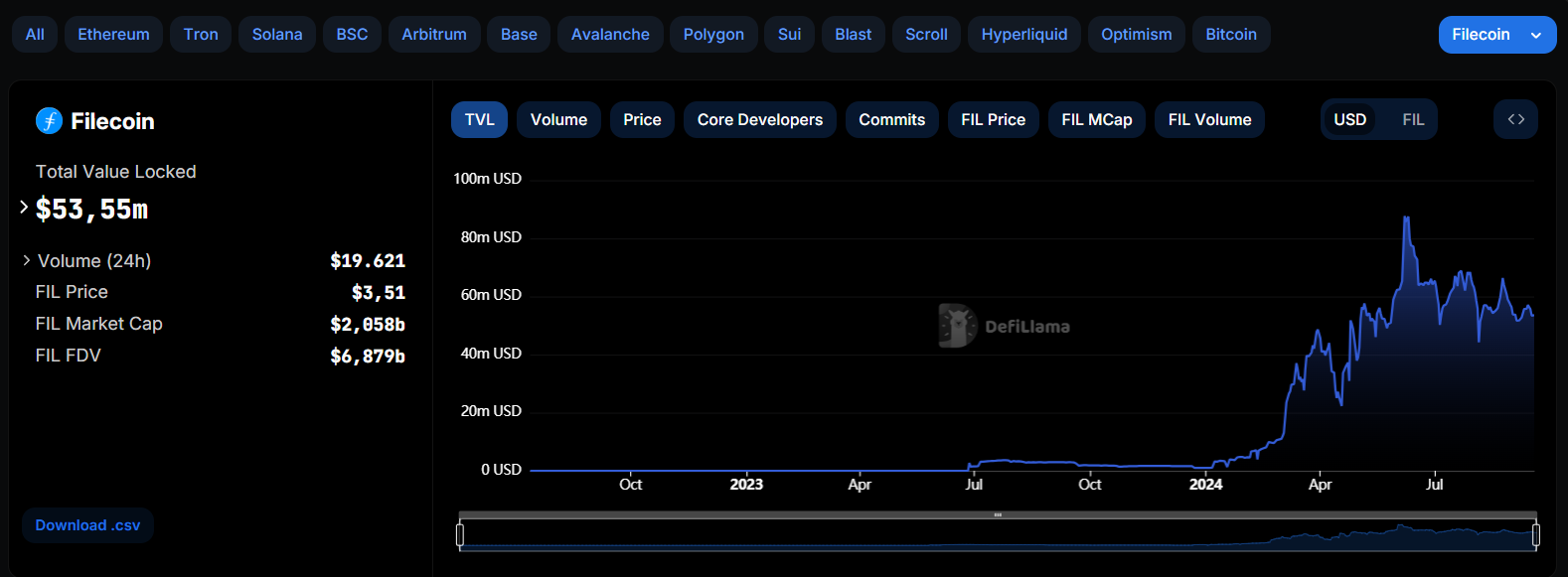Open the Bitcoin chain link
The image size is (1568, 577).
(x=1231, y=34)
